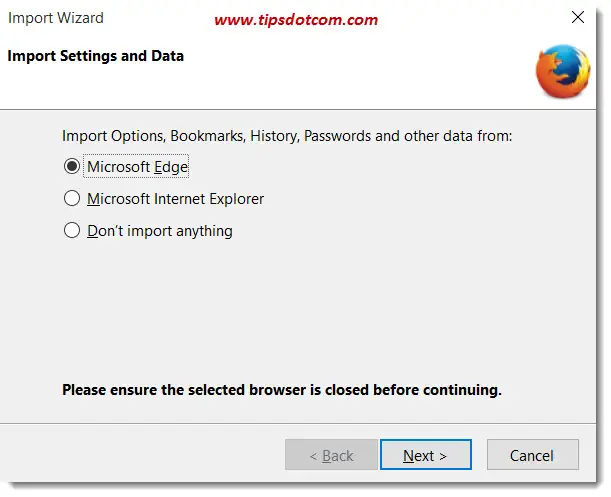Click the grayed-out < Back button
This screenshot has height=497, width=611.
(331, 455)
